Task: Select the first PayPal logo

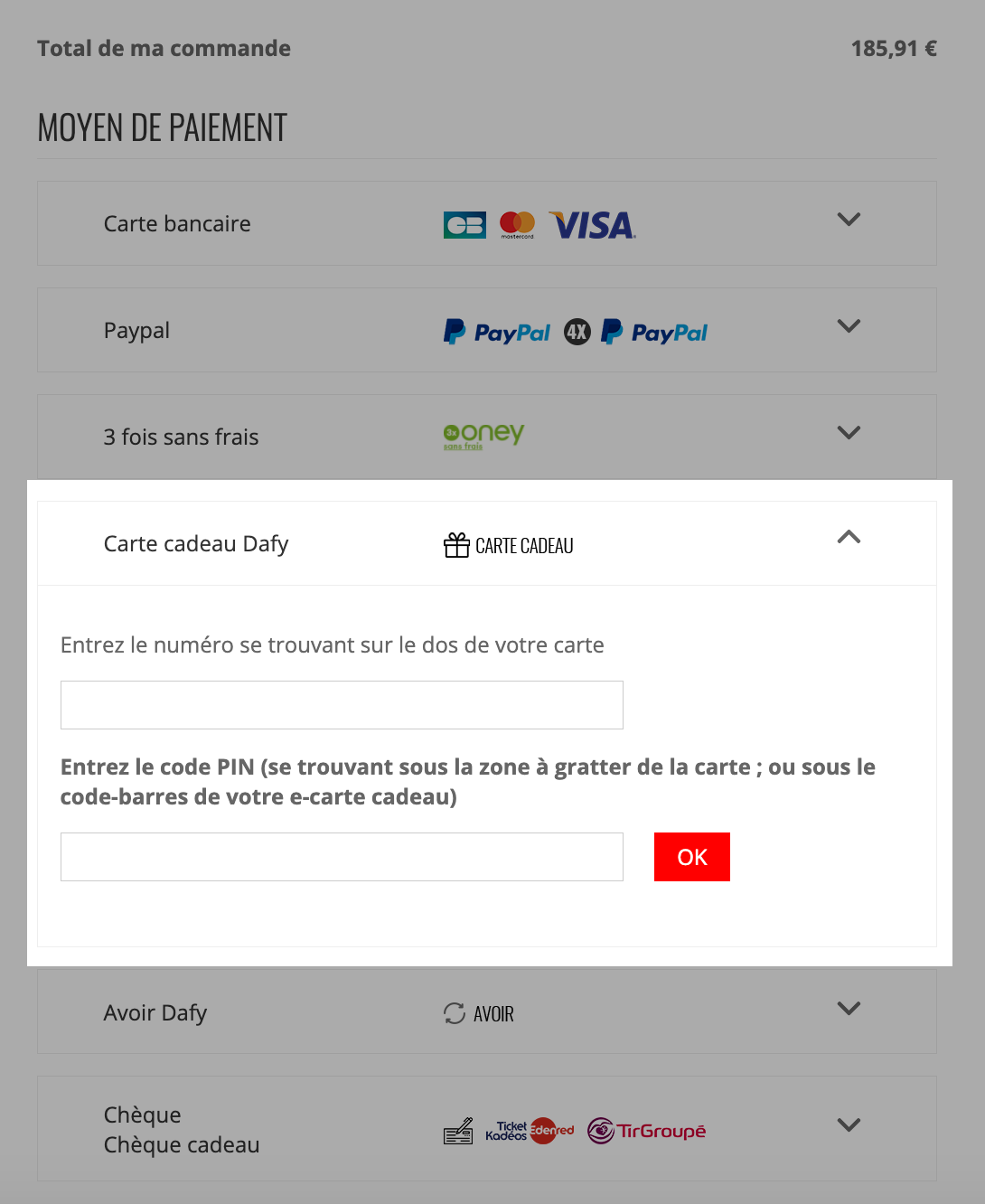Action: (497, 332)
